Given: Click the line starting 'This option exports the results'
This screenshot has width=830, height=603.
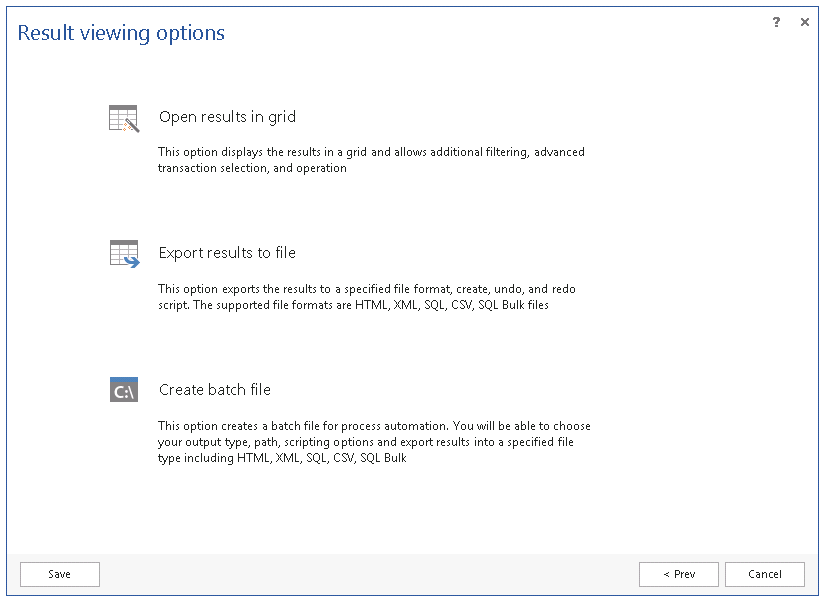Looking at the screenshot, I should (366, 289).
